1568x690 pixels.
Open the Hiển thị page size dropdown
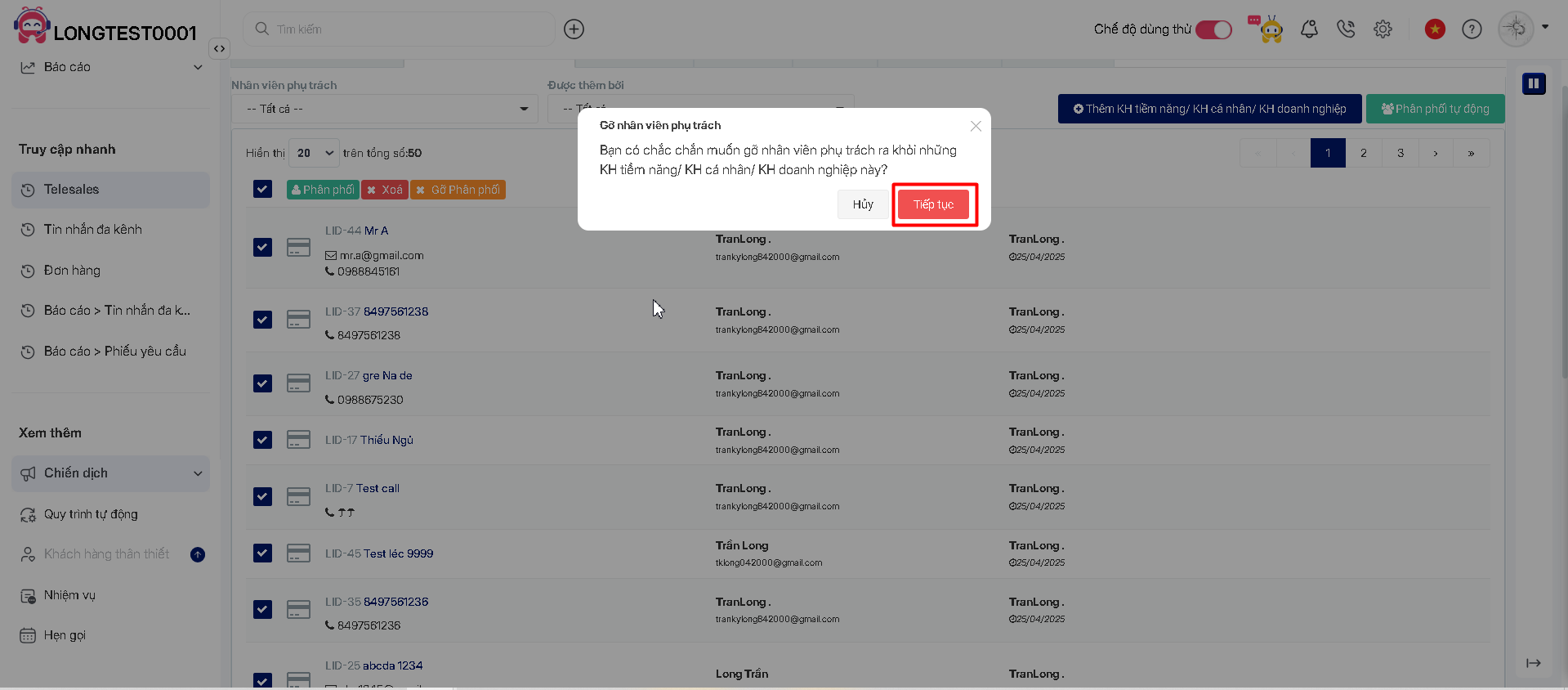coord(314,153)
